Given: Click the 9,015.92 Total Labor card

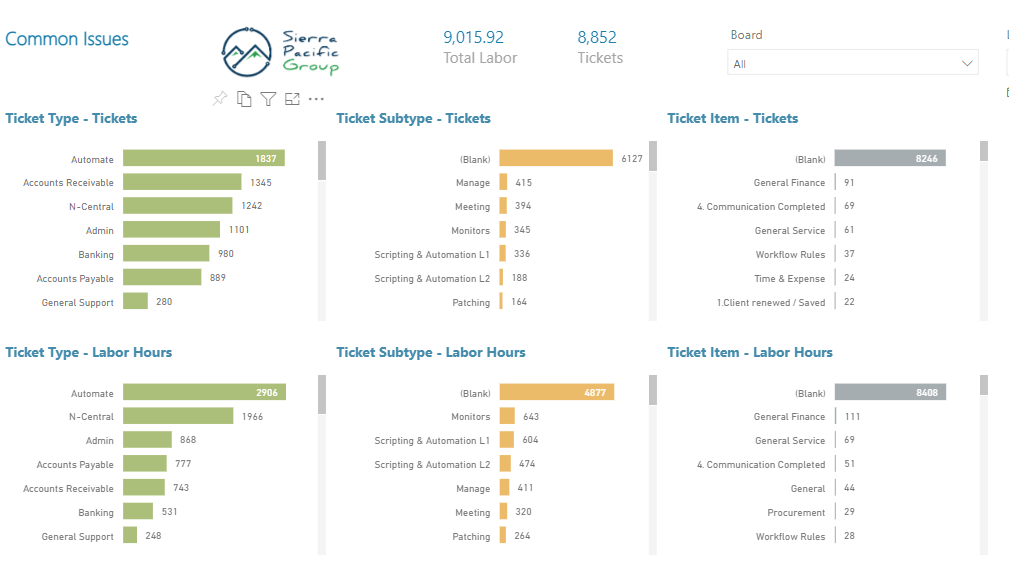Looking at the screenshot, I should coord(480,48).
